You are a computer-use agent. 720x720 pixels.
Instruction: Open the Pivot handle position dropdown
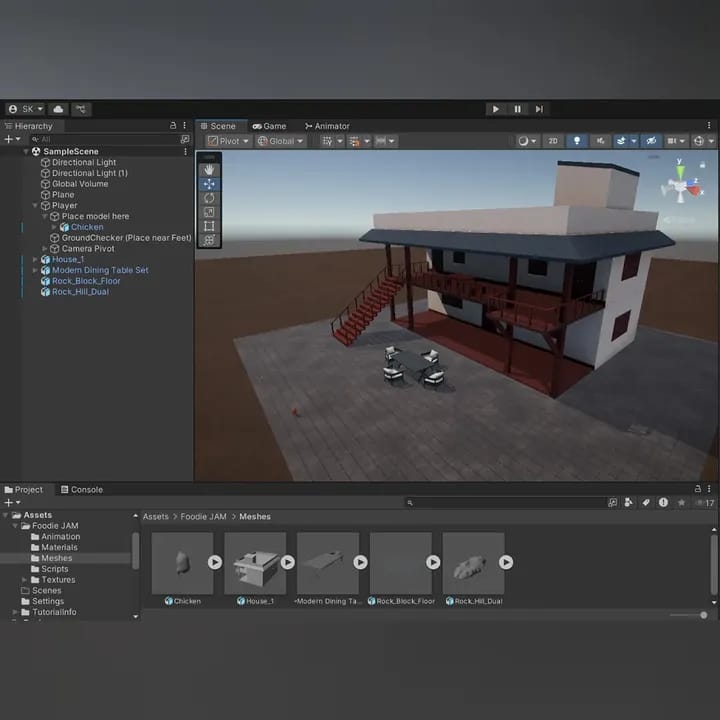(228, 141)
